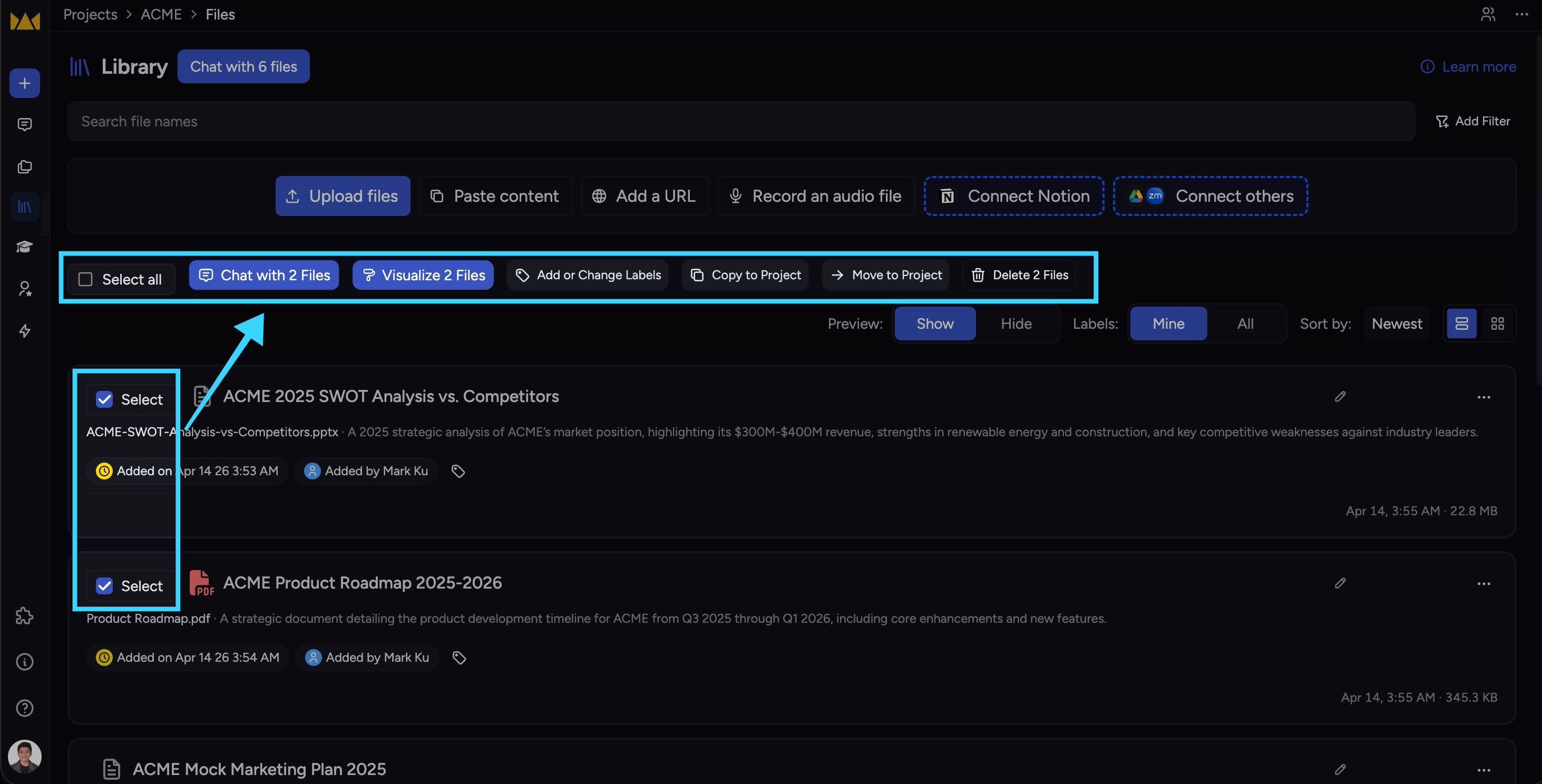Image resolution: width=1542 pixels, height=784 pixels.
Task: Open the person with star sidebar icon
Action: pos(25,289)
